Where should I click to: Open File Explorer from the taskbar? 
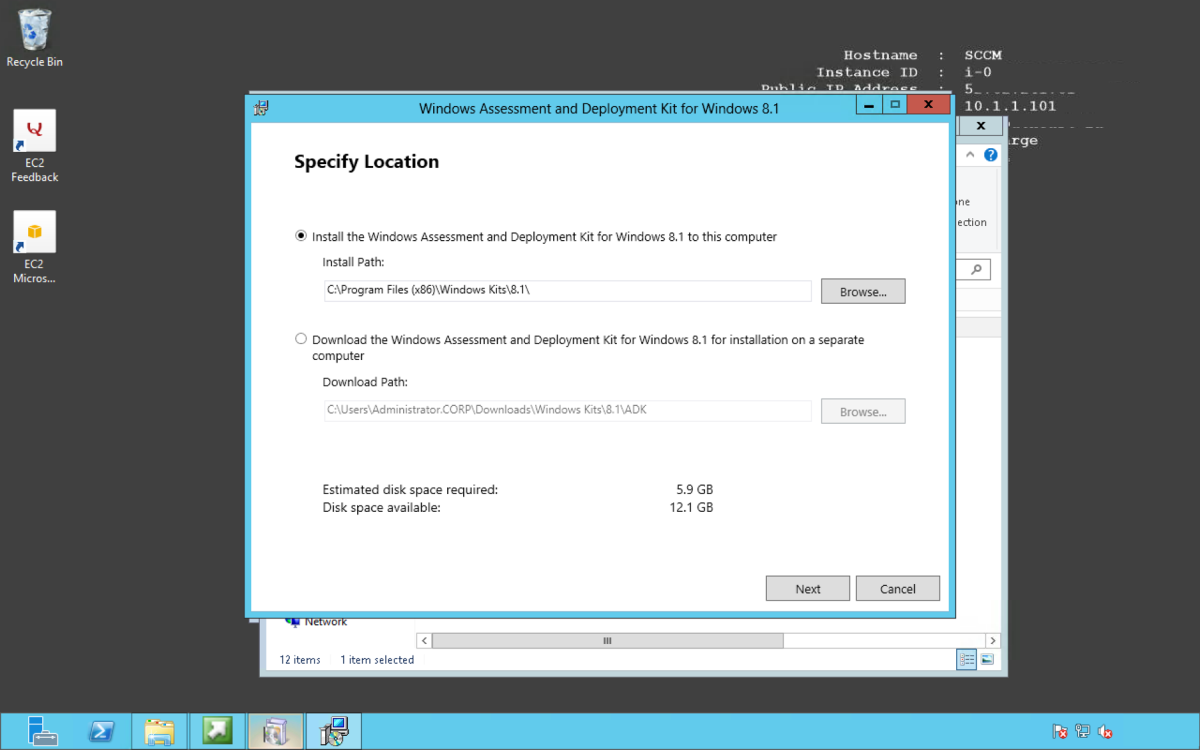[159, 731]
